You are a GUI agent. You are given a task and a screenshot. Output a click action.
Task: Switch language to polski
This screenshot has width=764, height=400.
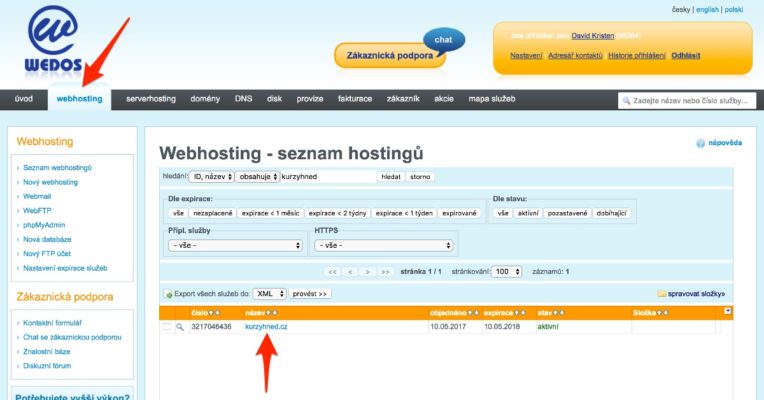[x=734, y=9]
